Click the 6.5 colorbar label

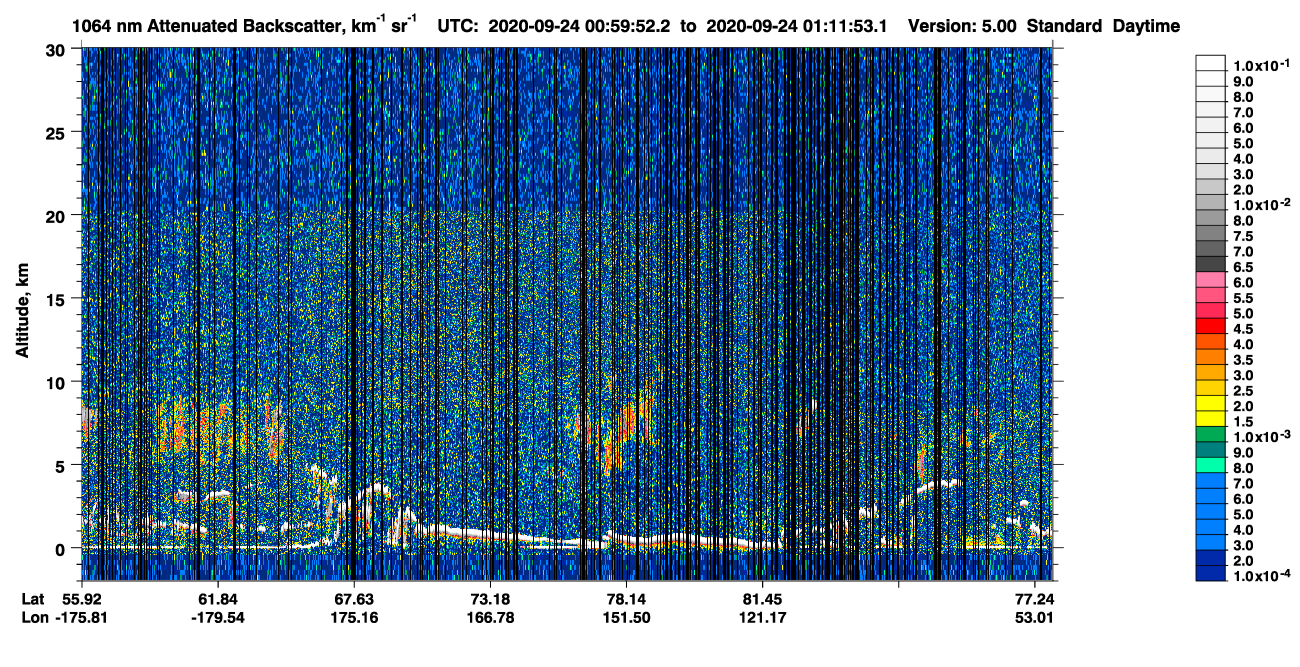tap(1244, 267)
